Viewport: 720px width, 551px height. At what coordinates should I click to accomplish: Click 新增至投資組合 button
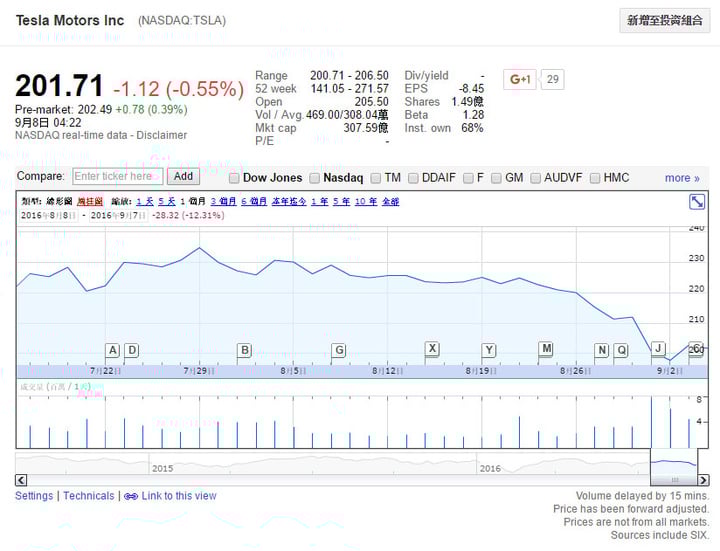tap(664, 21)
